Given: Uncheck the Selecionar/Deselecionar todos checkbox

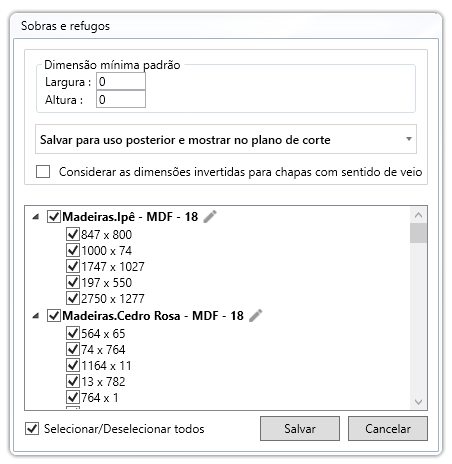Looking at the screenshot, I should pos(32,429).
